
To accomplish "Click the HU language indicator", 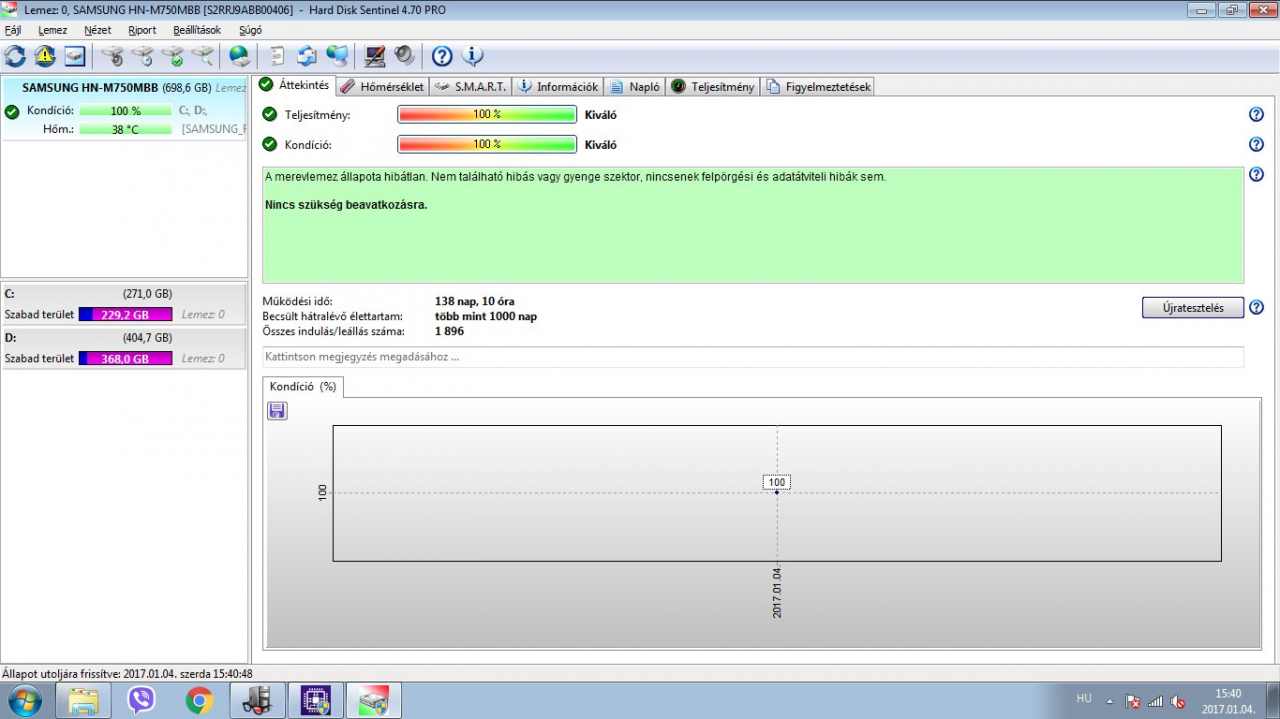I will click(x=1084, y=699).
